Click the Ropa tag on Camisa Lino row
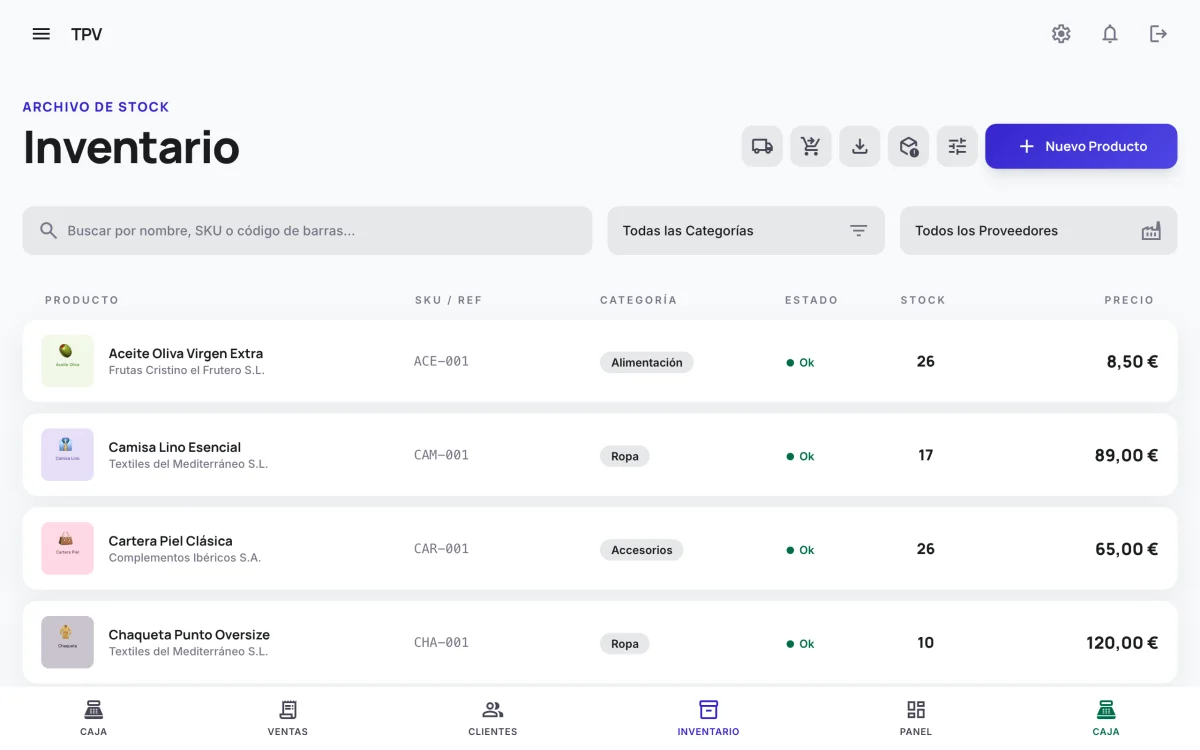This screenshot has width=1200, height=750. point(625,456)
